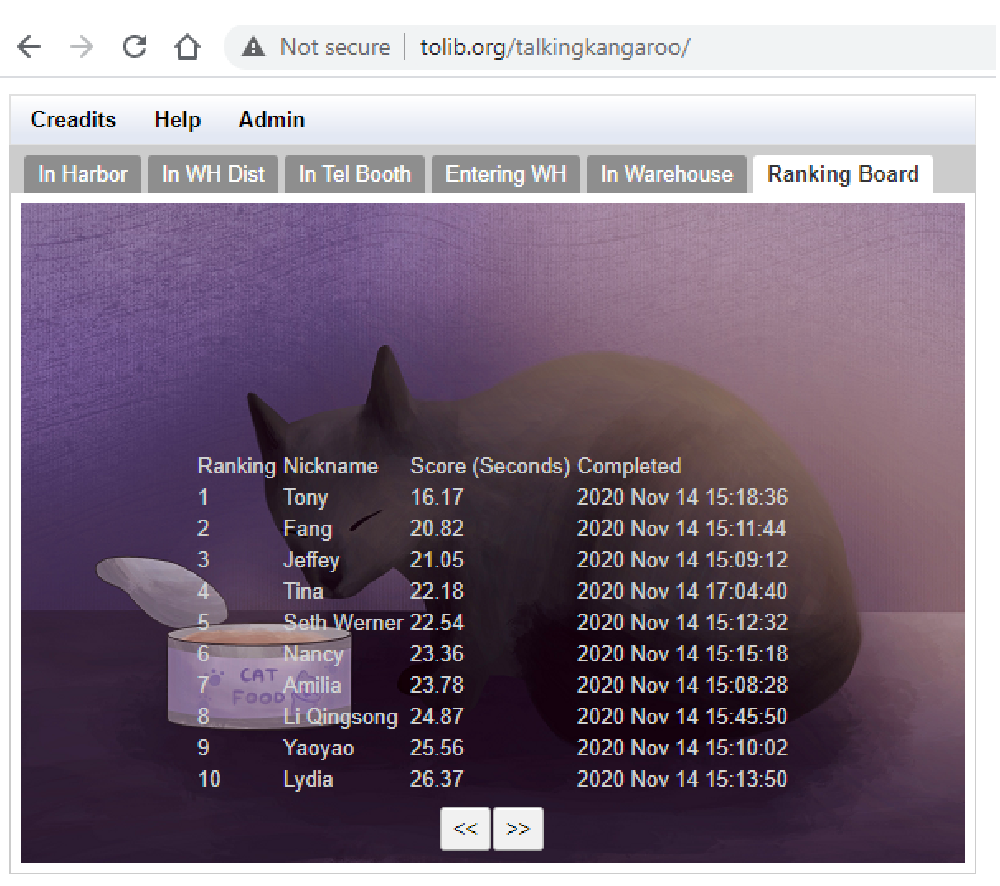Viewport: 1000px width, 886px height.
Task: Open the Entering WH tab
Action: 505,174
